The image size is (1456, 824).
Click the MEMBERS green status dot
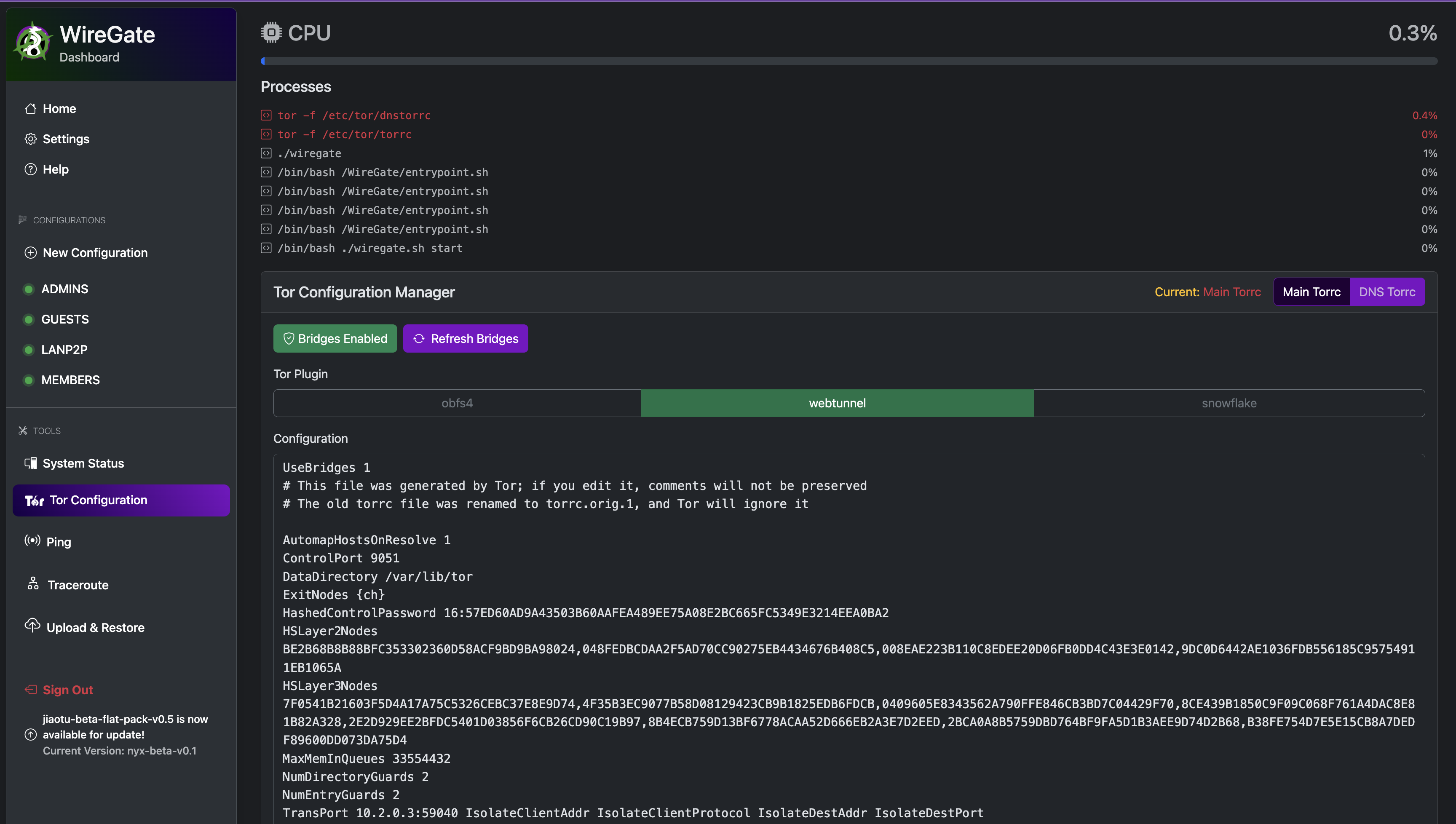[28, 380]
